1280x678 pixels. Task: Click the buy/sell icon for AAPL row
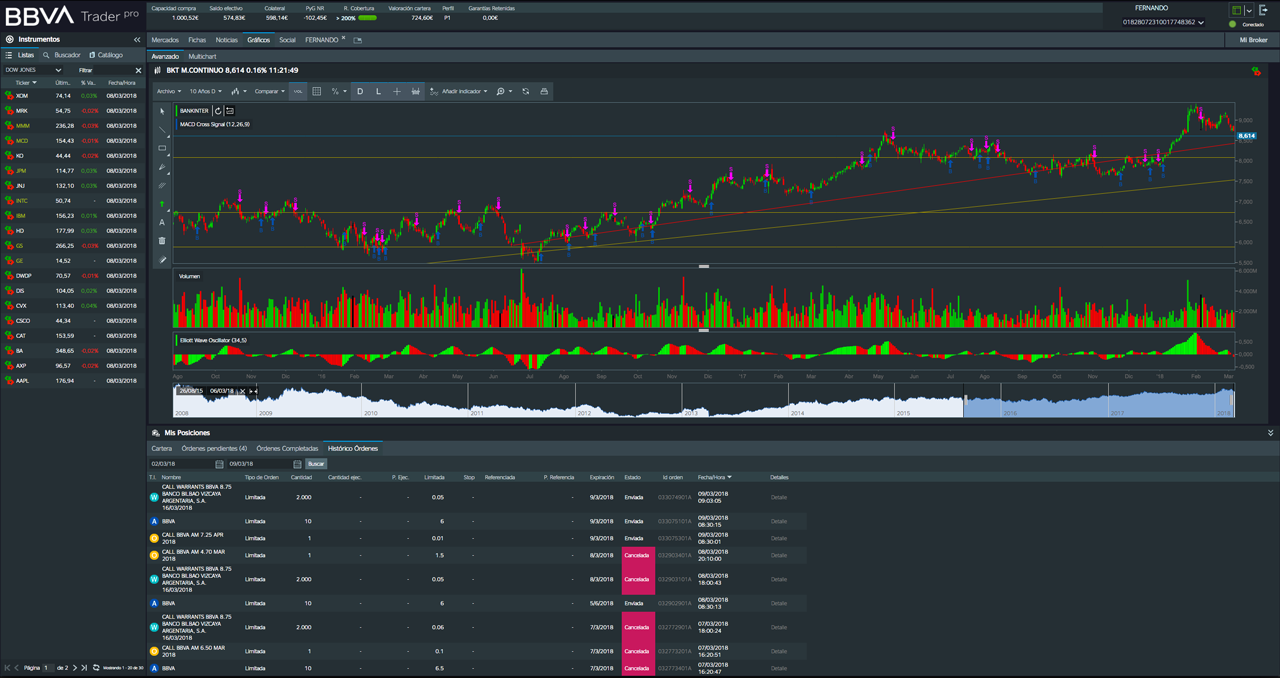tap(9, 381)
